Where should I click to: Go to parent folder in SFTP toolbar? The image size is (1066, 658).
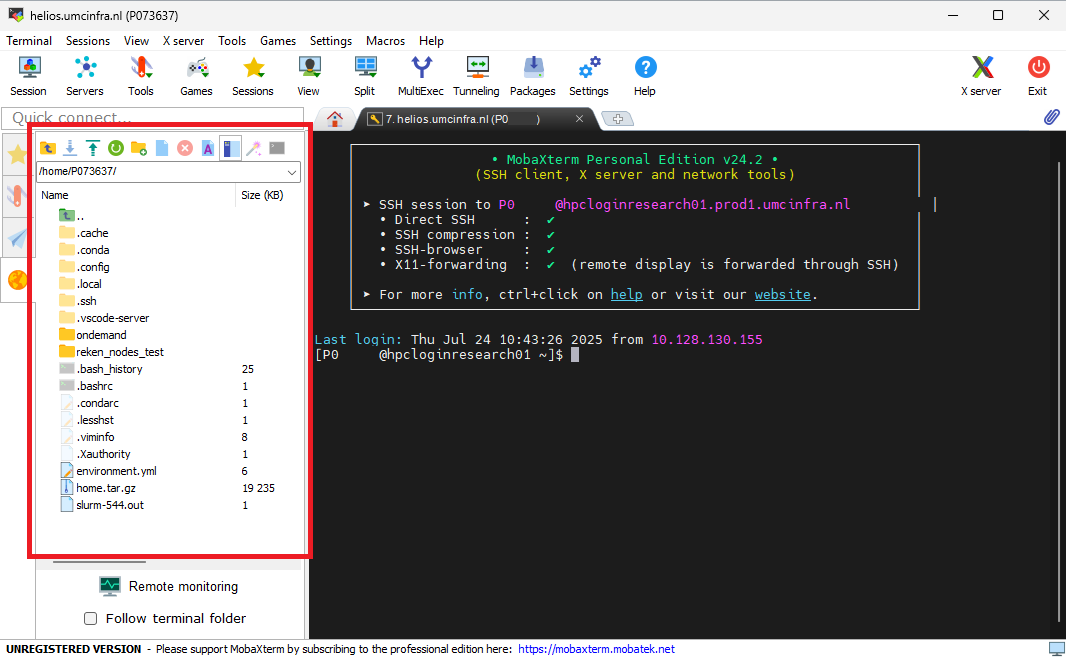click(x=48, y=148)
